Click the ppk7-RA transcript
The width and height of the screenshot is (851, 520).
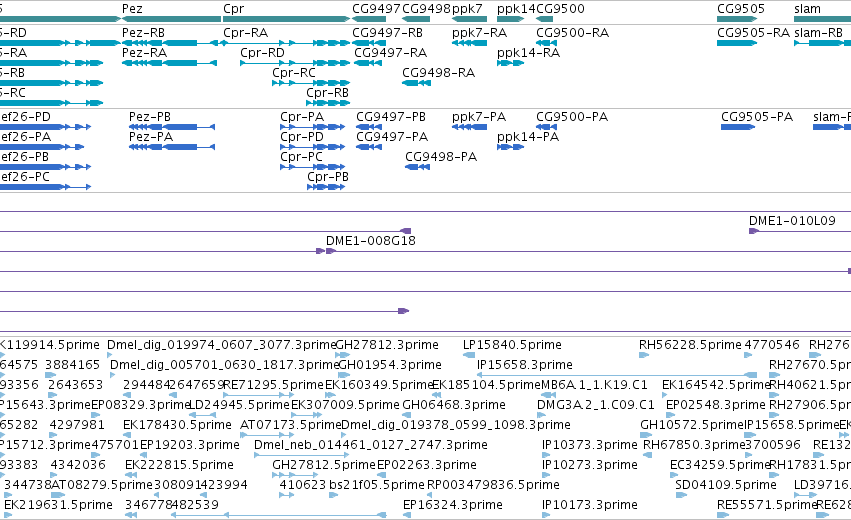(x=469, y=43)
